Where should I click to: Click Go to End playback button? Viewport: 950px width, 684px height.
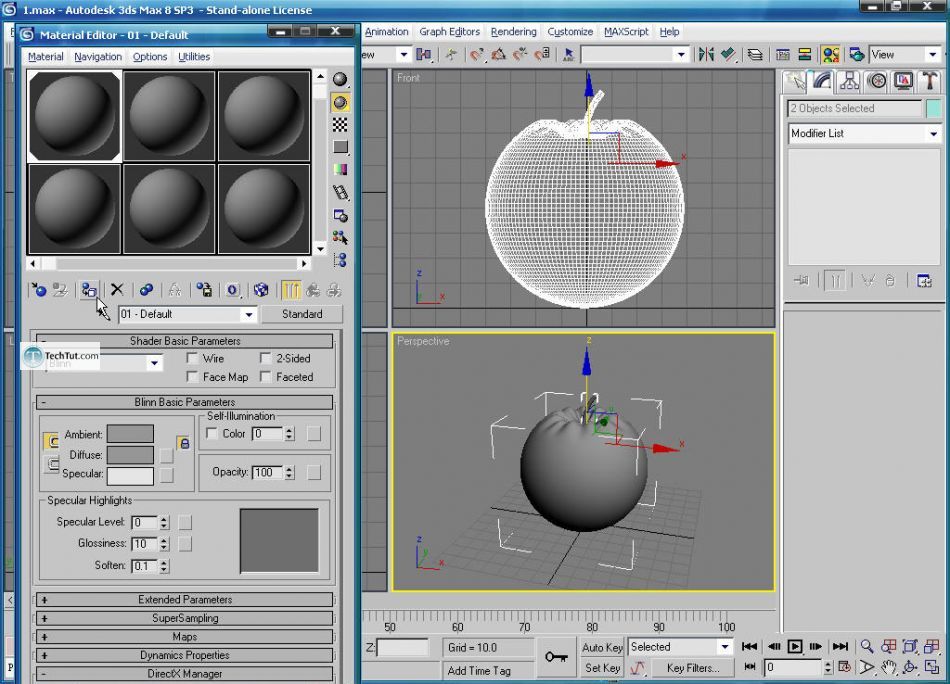(840, 646)
